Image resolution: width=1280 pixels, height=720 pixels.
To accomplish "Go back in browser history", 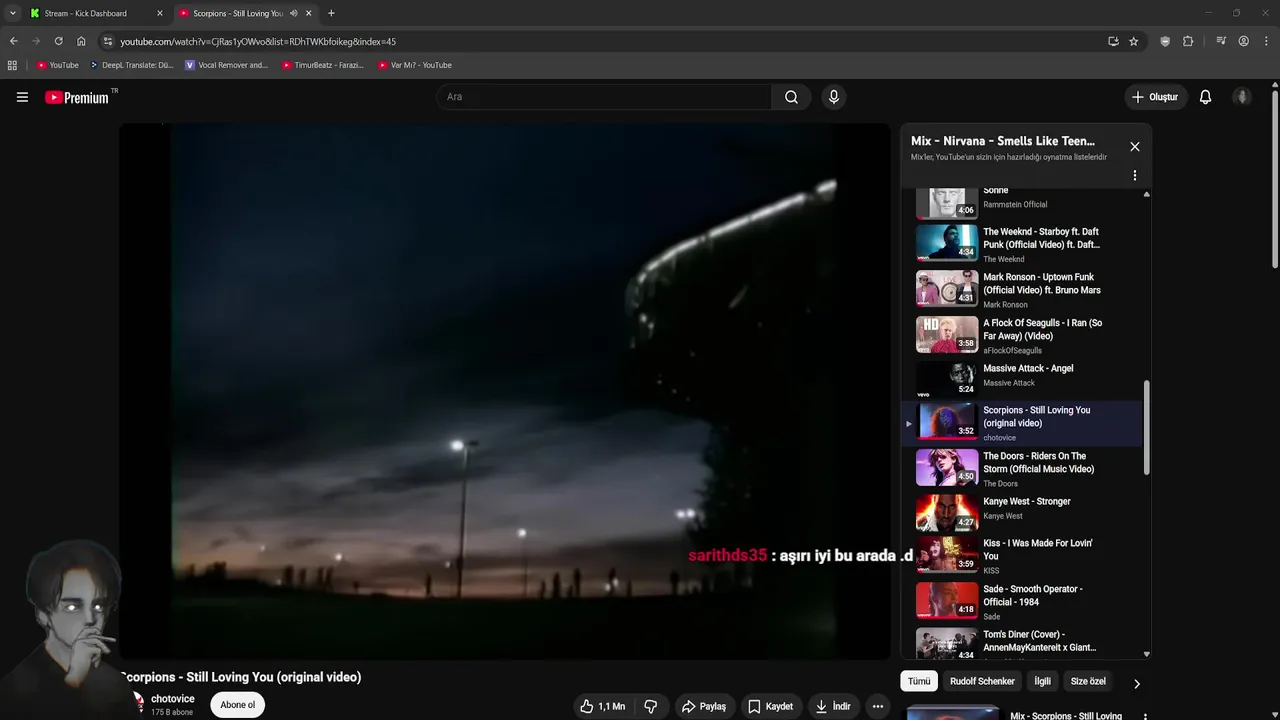I will 13,41.
